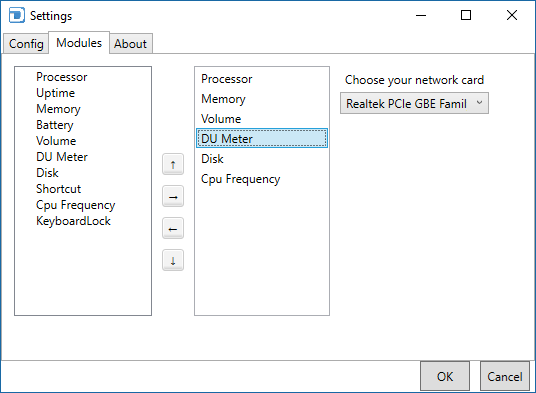
Task: Select Processor in available modules list
Action: (x=62, y=77)
